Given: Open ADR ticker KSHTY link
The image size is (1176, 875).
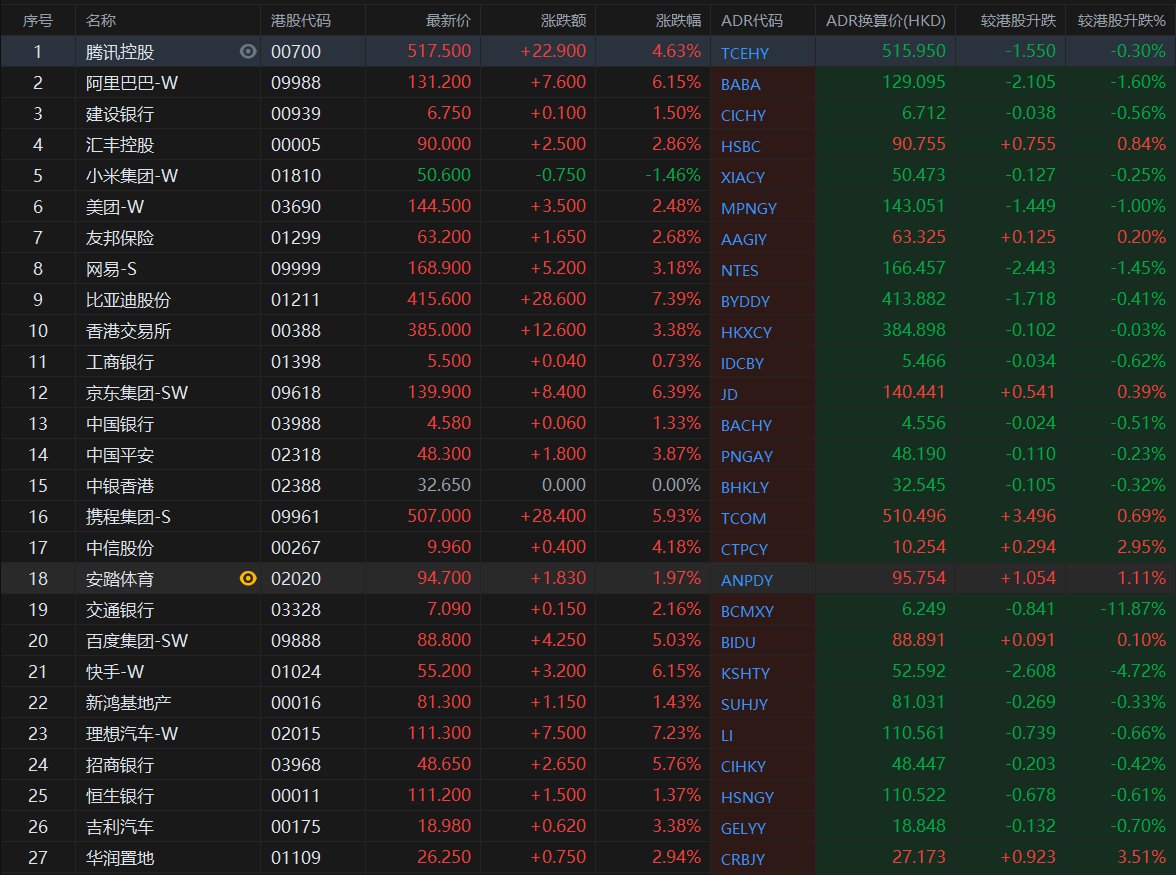Looking at the screenshot, I should click(x=746, y=673).
